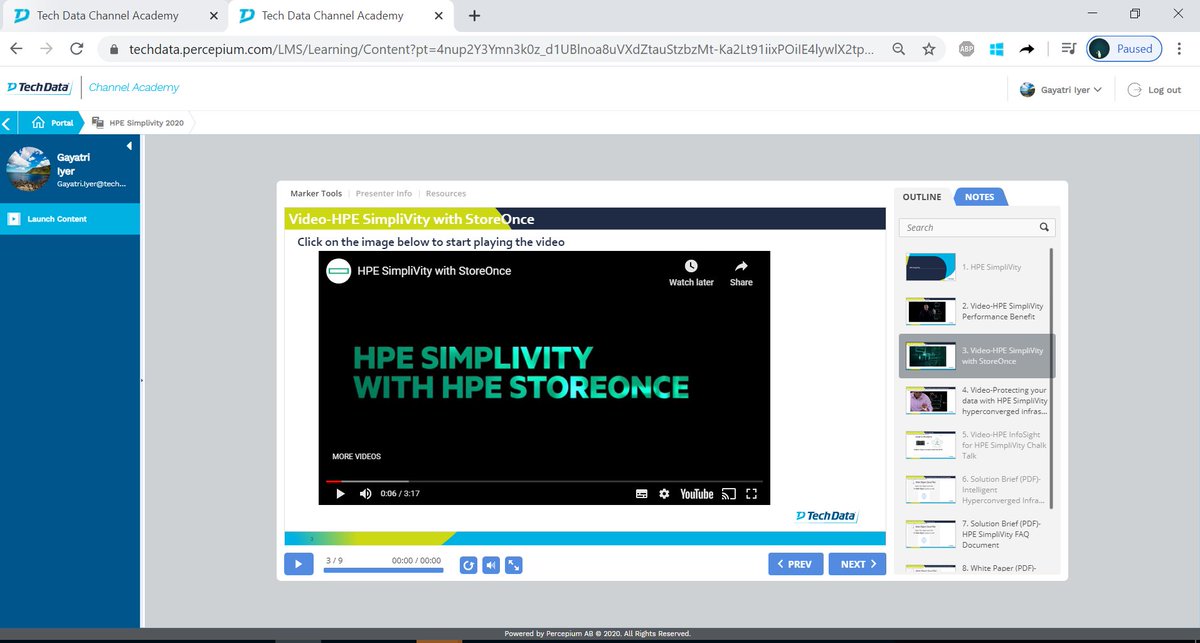Play the YouTube video
Viewport: 1200px width, 643px height.
tap(340, 494)
